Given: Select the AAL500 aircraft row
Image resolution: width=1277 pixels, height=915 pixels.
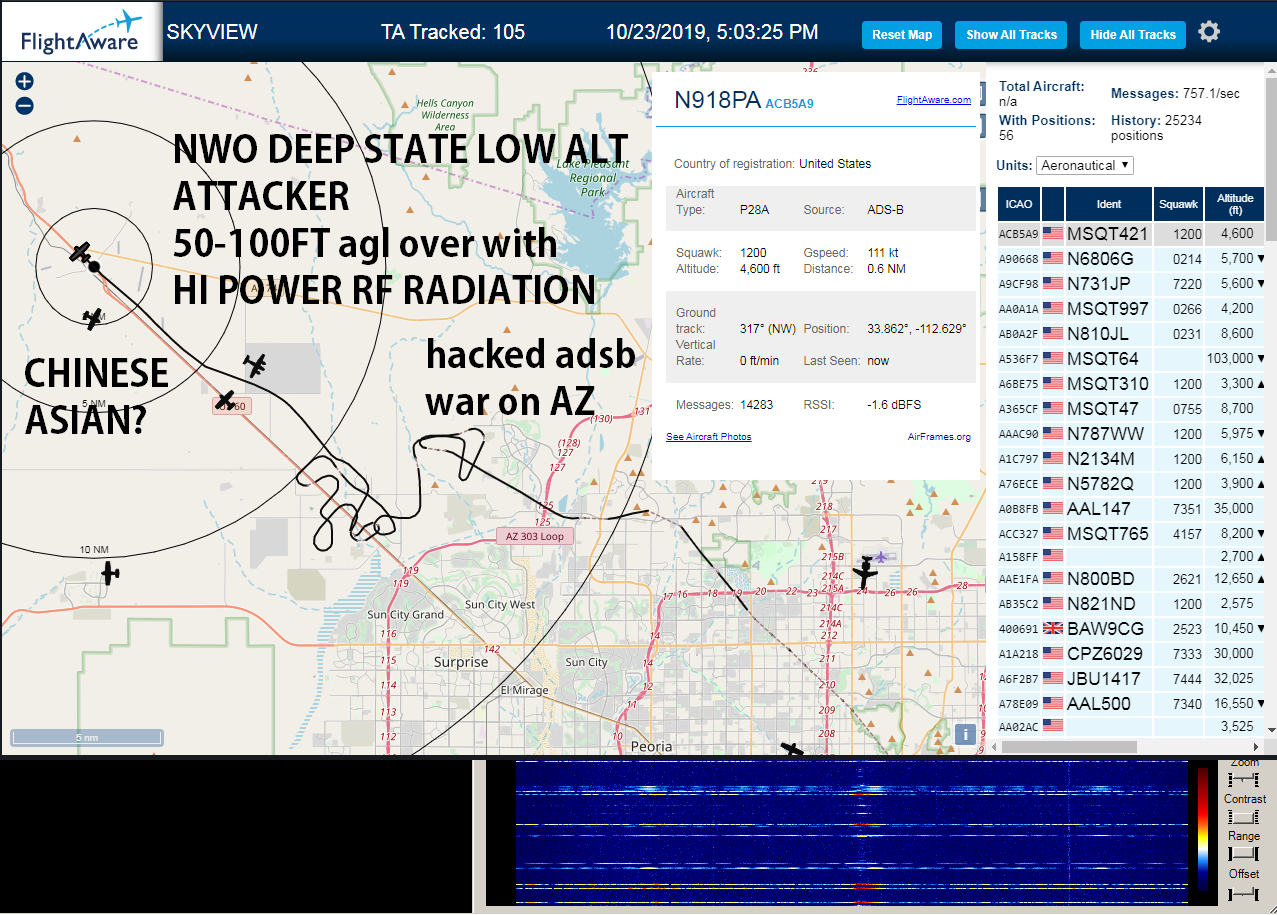Looking at the screenshot, I should [1131, 704].
